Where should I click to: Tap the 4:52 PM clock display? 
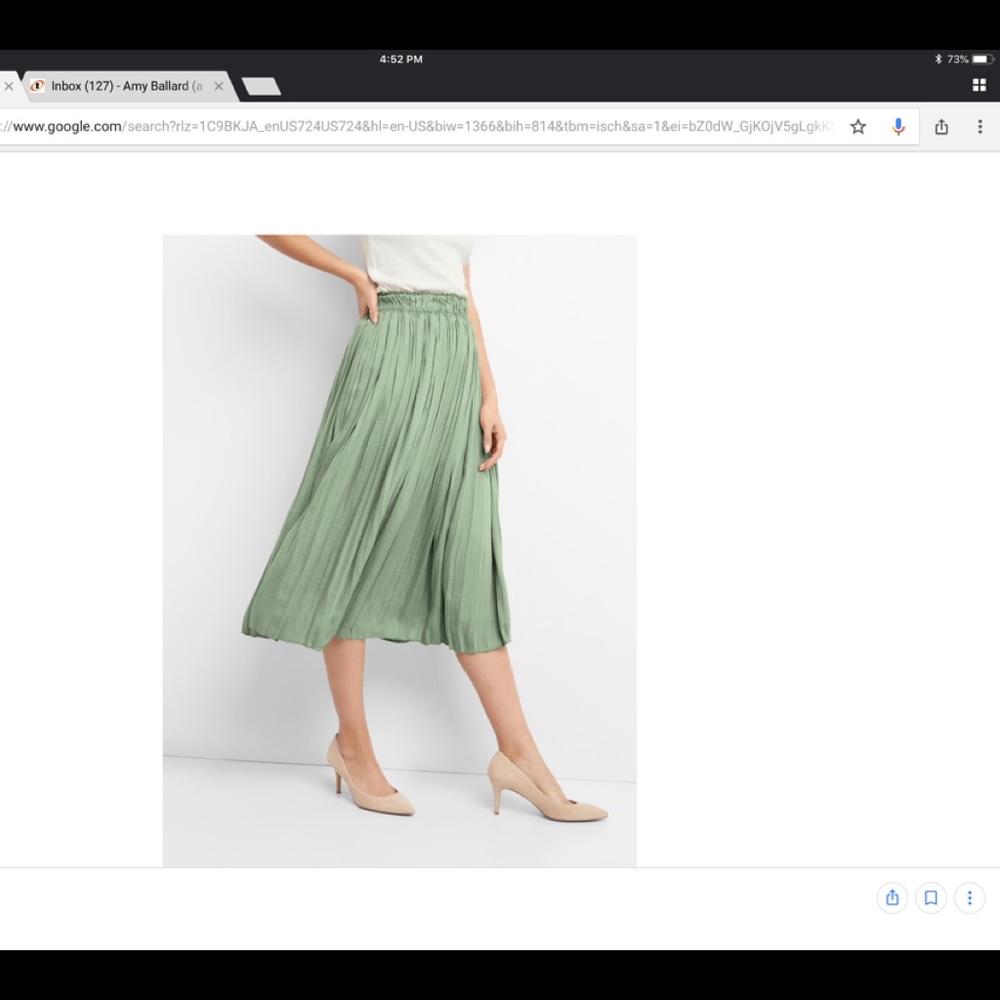[x=400, y=59]
